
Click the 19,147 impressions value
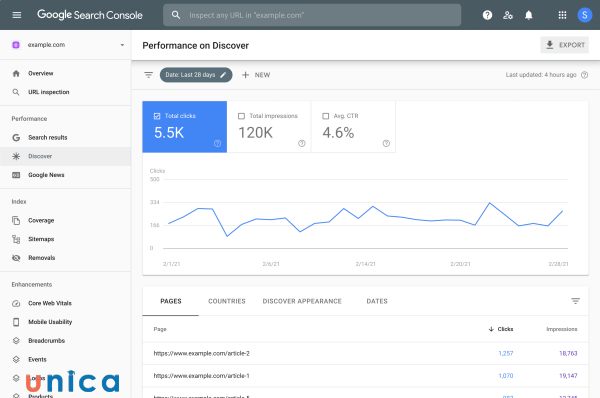[568, 376]
